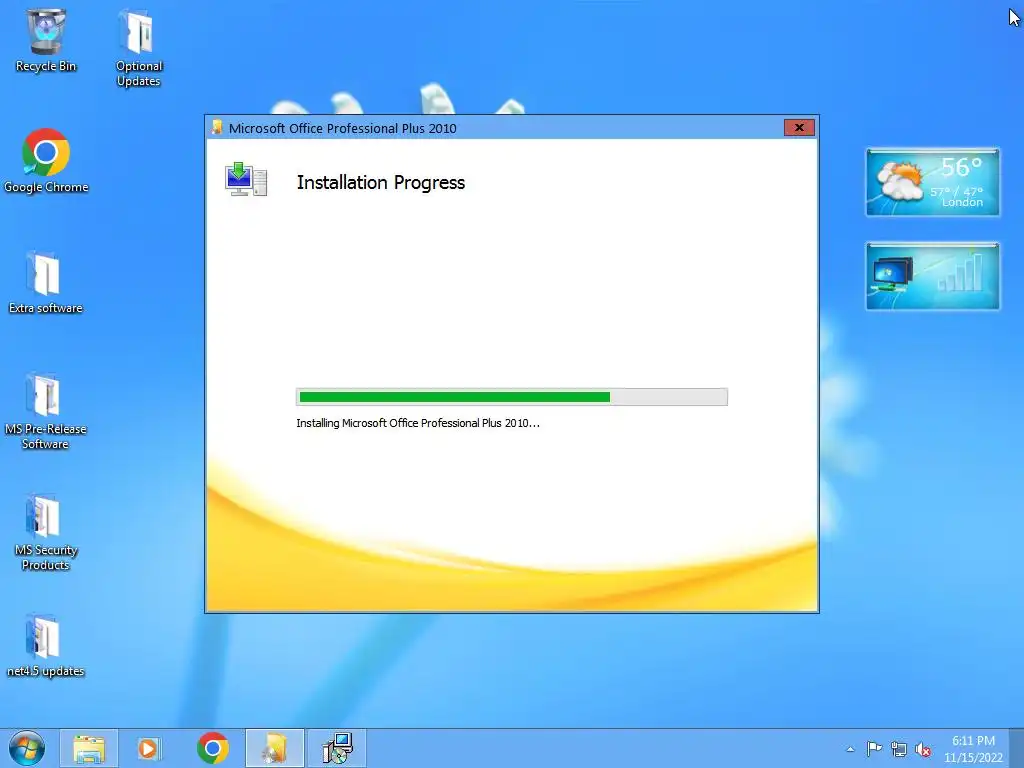The image size is (1024, 768).
Task: Click the network tray icon
Action: click(899, 749)
